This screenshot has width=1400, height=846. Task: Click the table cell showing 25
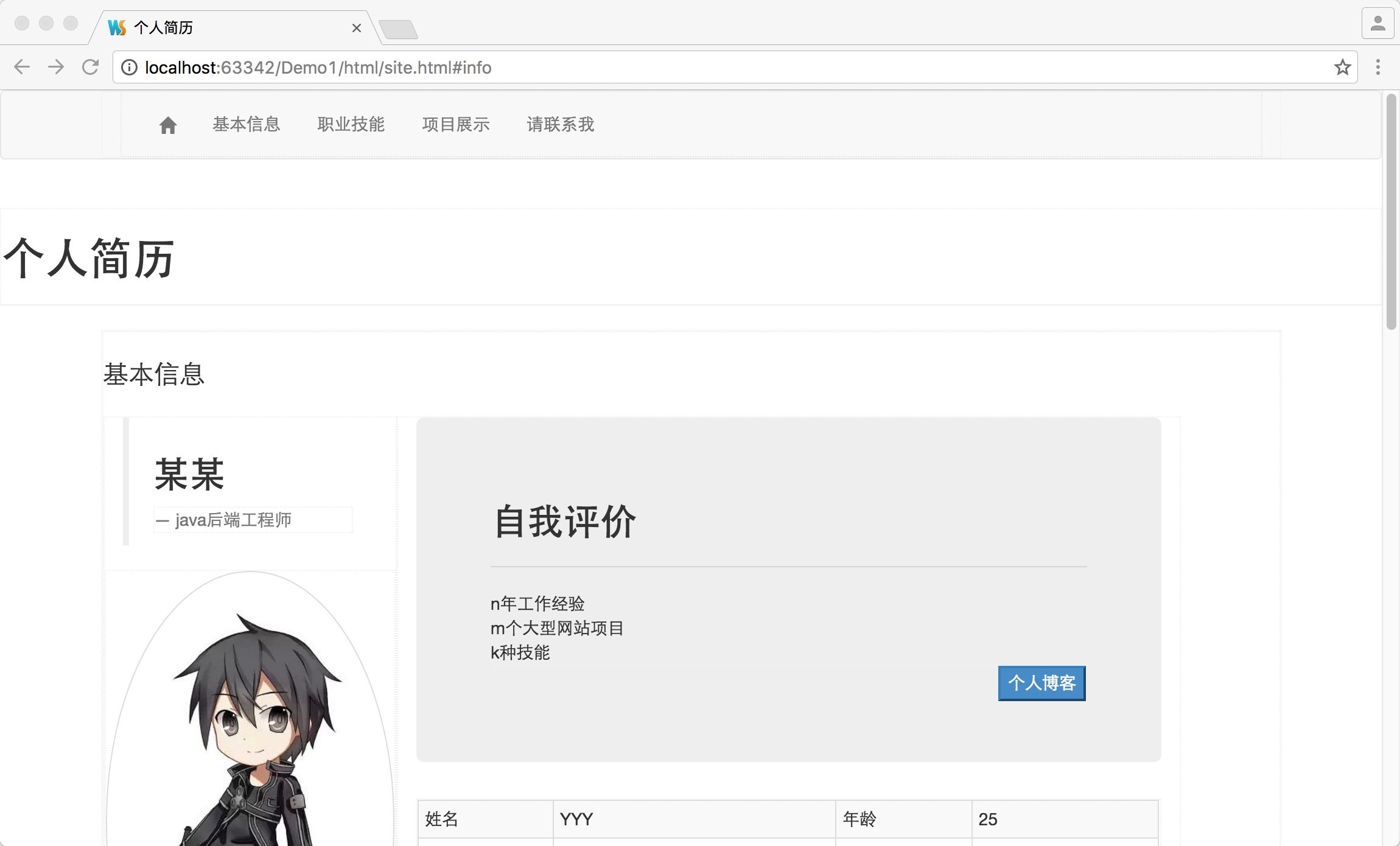(1065, 819)
